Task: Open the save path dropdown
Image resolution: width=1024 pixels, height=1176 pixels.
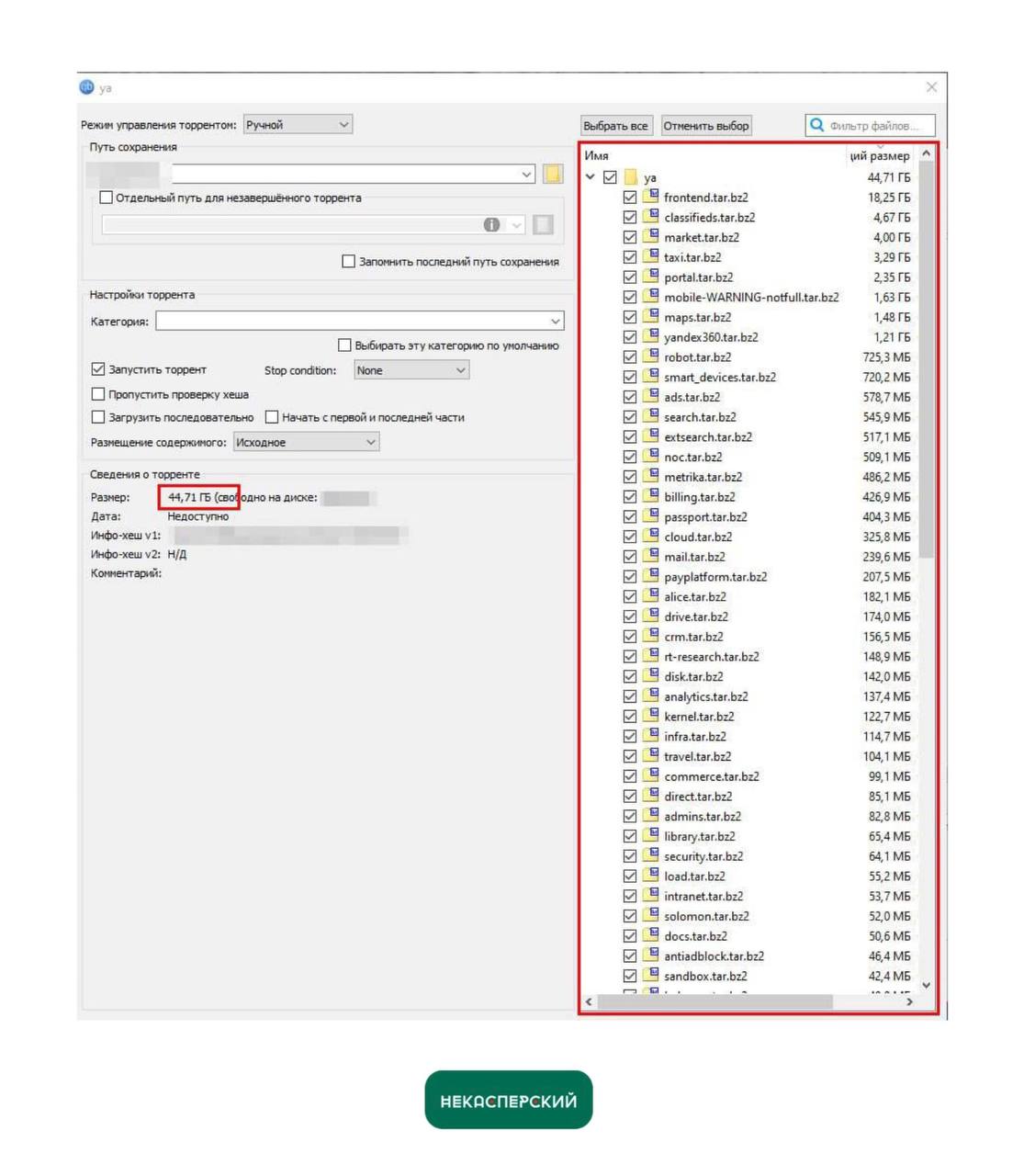Action: (x=527, y=174)
